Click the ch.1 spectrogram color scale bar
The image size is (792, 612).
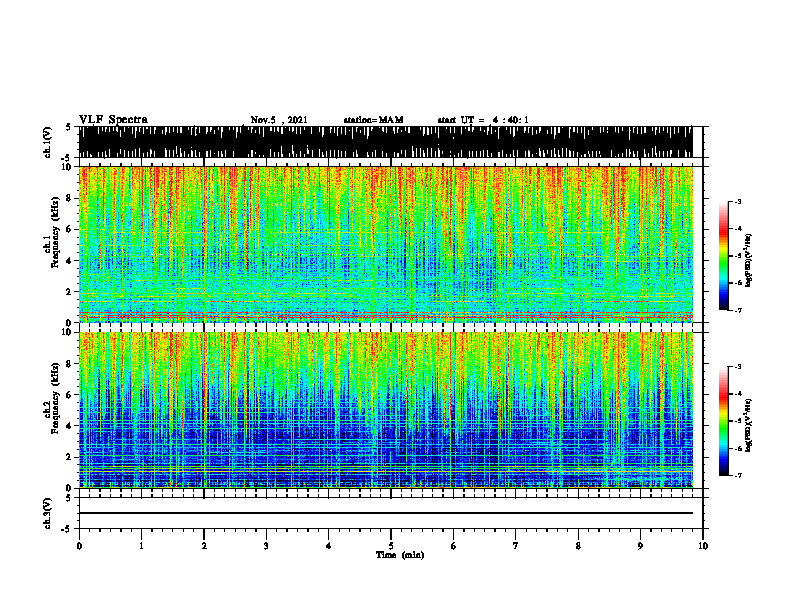[x=723, y=256]
